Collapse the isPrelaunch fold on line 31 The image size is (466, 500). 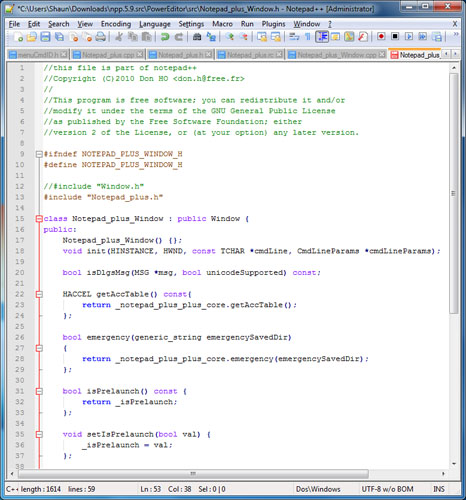[39, 391]
